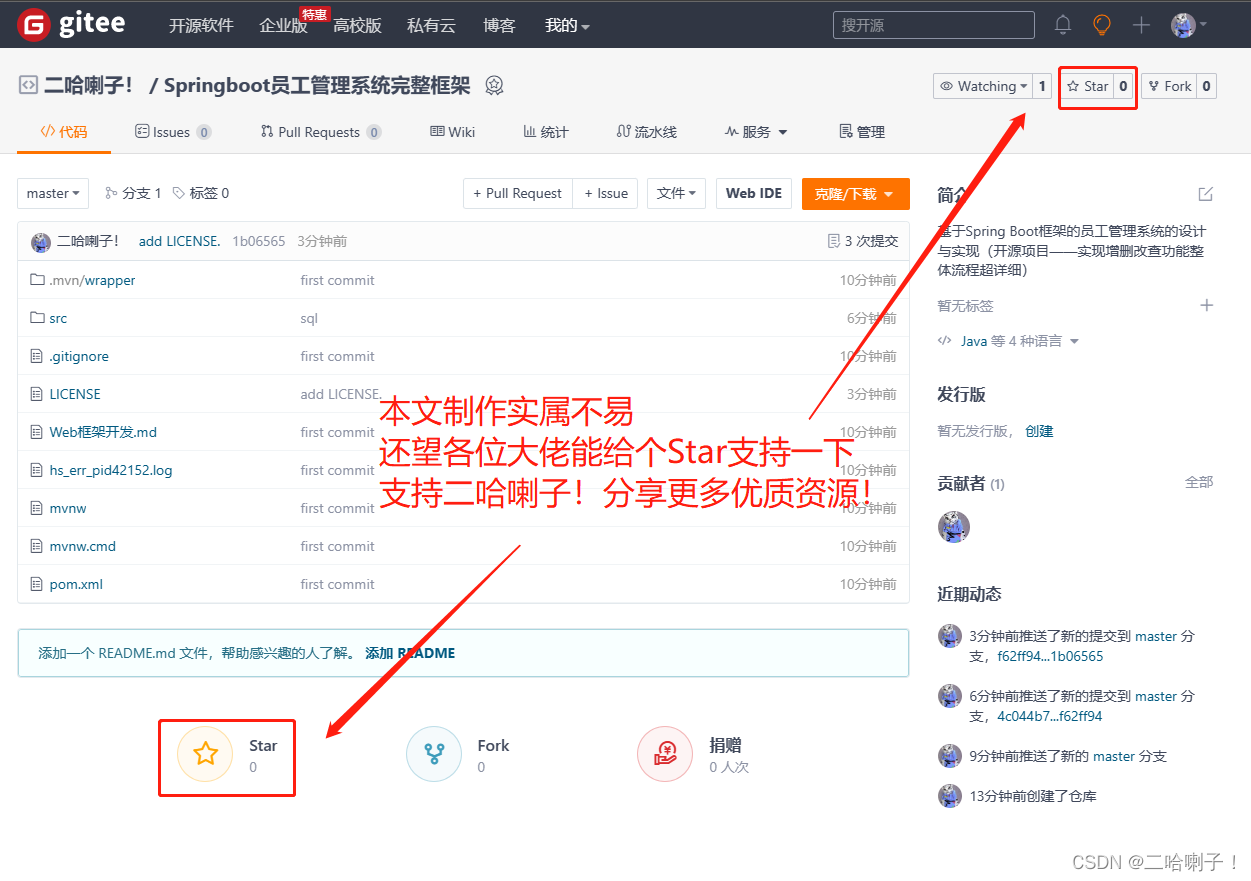The height and width of the screenshot is (881, 1251).
Task: Open 博客 in the top navigation
Action: point(499,25)
